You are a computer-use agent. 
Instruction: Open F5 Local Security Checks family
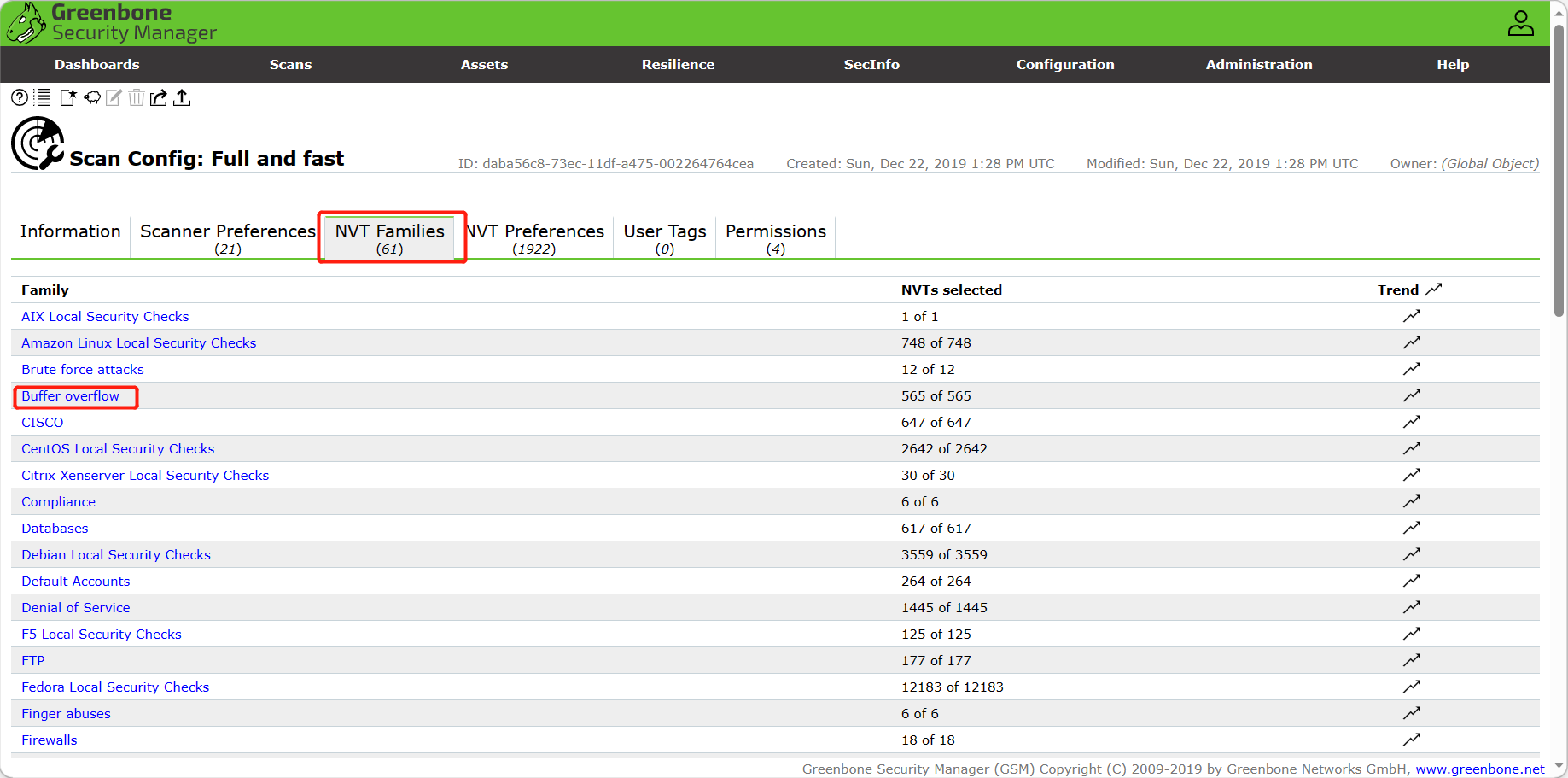click(x=102, y=634)
